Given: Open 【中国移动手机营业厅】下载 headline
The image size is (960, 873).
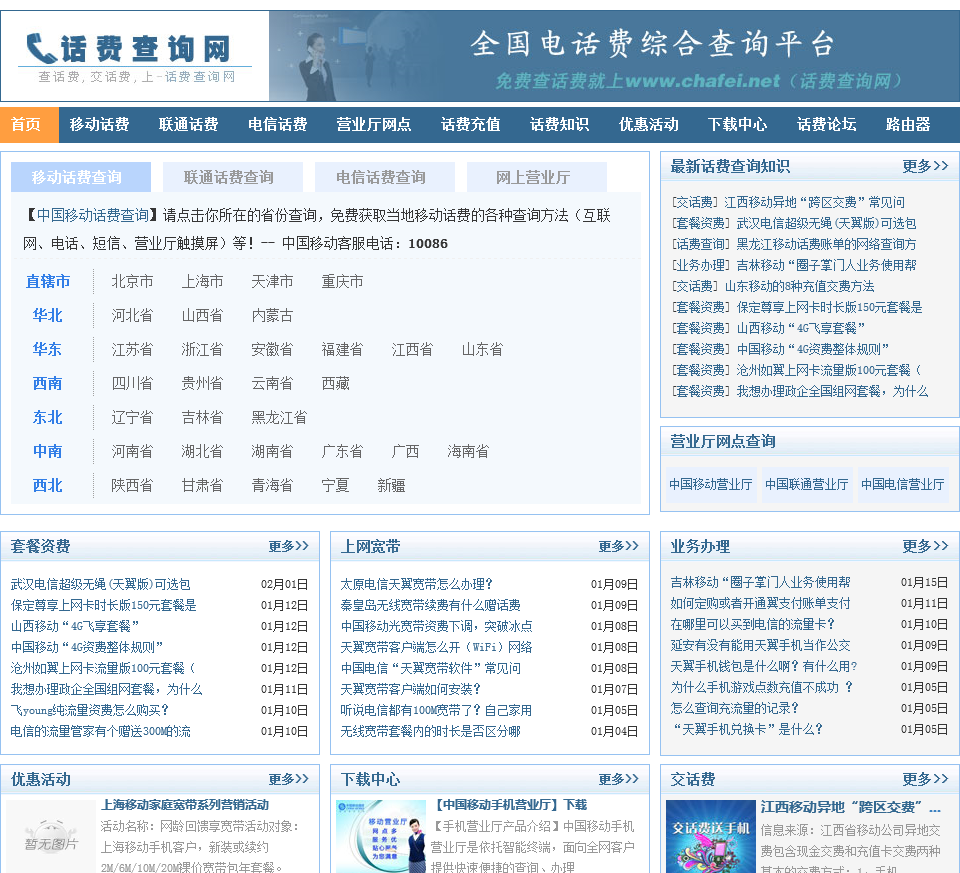Looking at the screenshot, I should point(509,805).
